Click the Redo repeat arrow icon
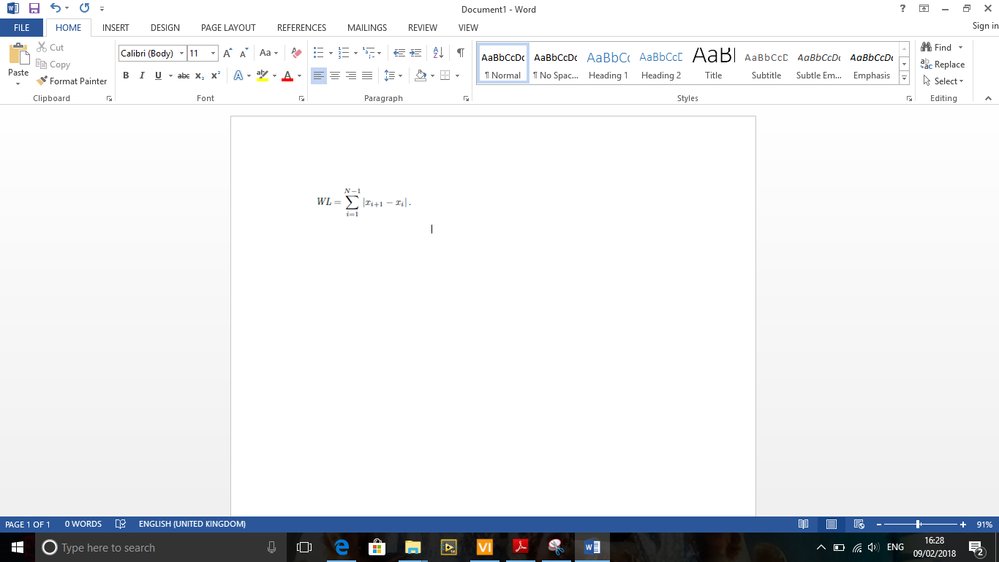 (x=84, y=8)
